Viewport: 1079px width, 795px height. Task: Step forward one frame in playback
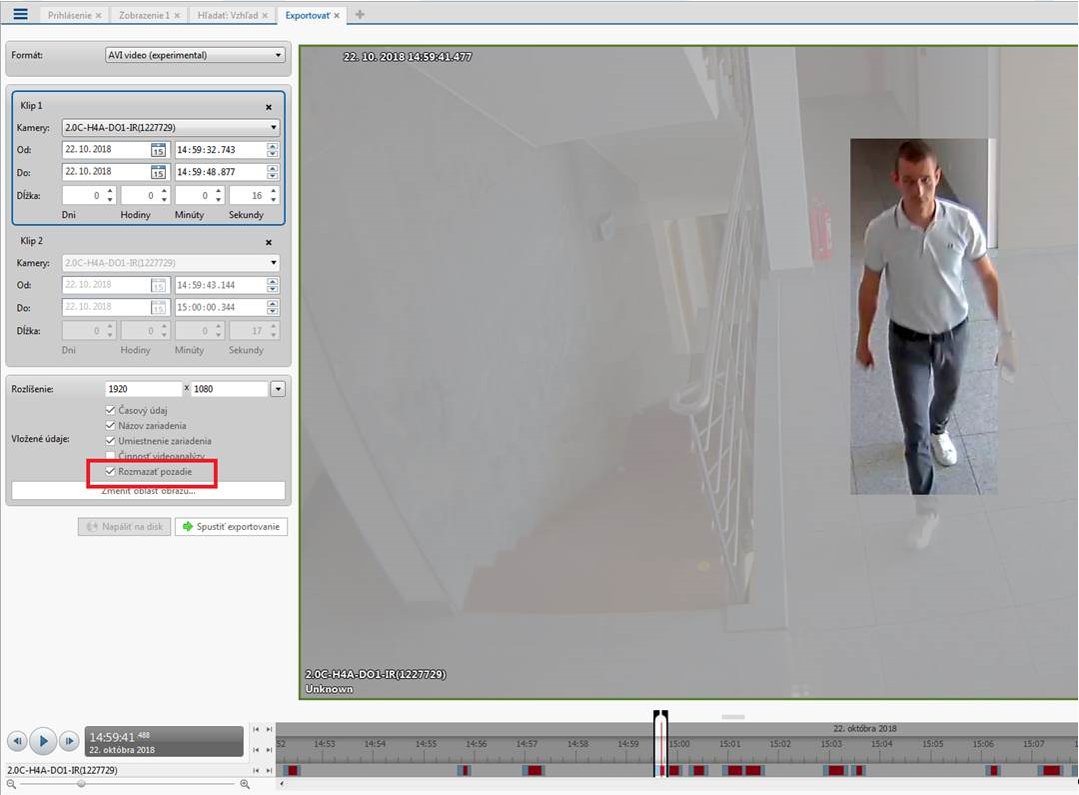pyautogui.click(x=69, y=741)
